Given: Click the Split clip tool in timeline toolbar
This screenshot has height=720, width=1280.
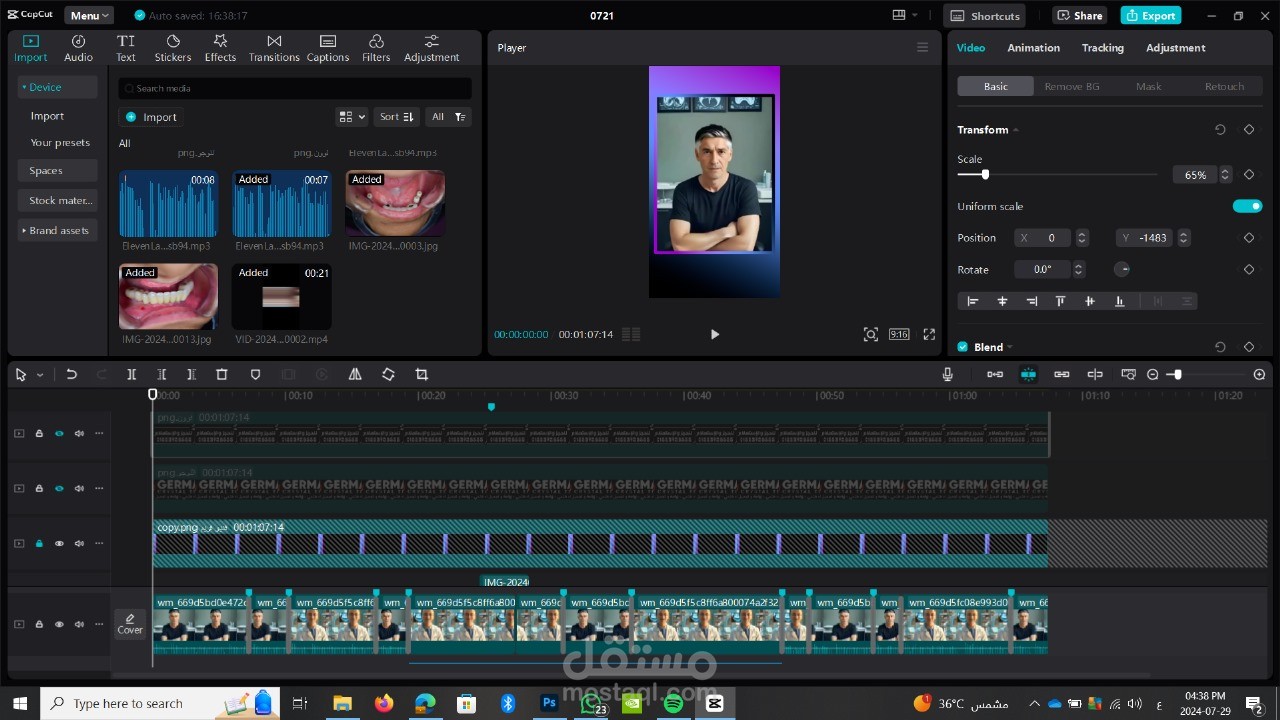Looking at the screenshot, I should coord(131,374).
